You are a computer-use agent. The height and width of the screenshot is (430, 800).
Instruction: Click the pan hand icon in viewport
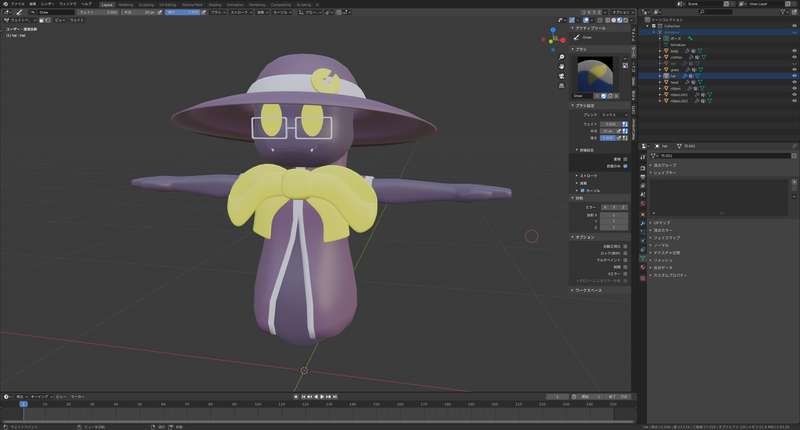[x=562, y=67]
